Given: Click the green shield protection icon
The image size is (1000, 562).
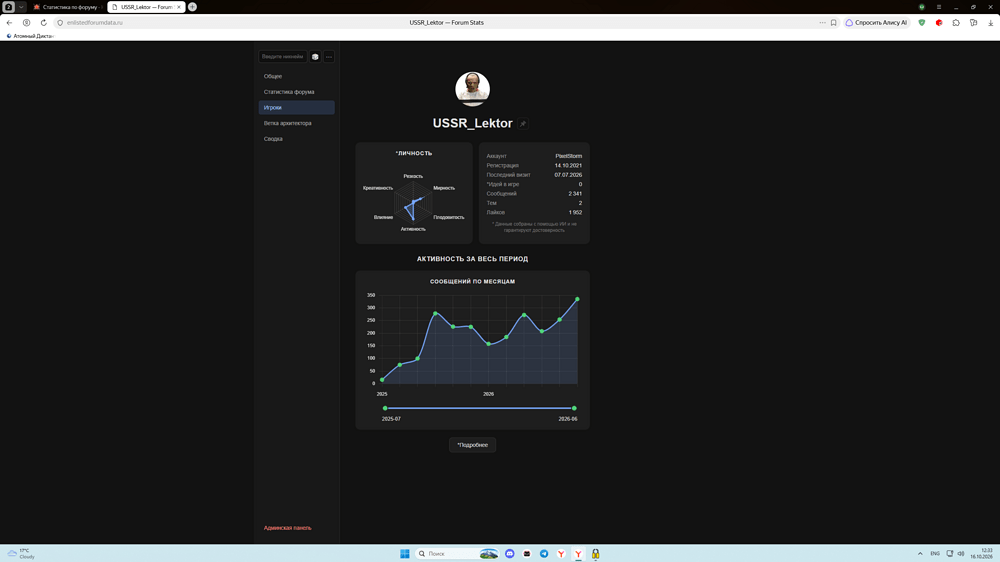Looking at the screenshot, I should tap(922, 22).
